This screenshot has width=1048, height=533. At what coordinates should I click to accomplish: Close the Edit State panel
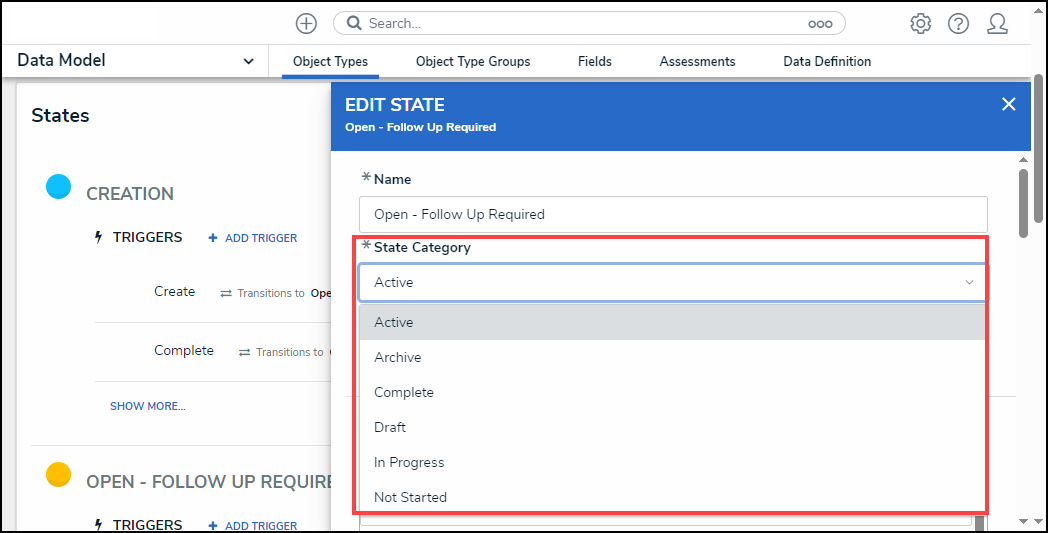point(1008,104)
